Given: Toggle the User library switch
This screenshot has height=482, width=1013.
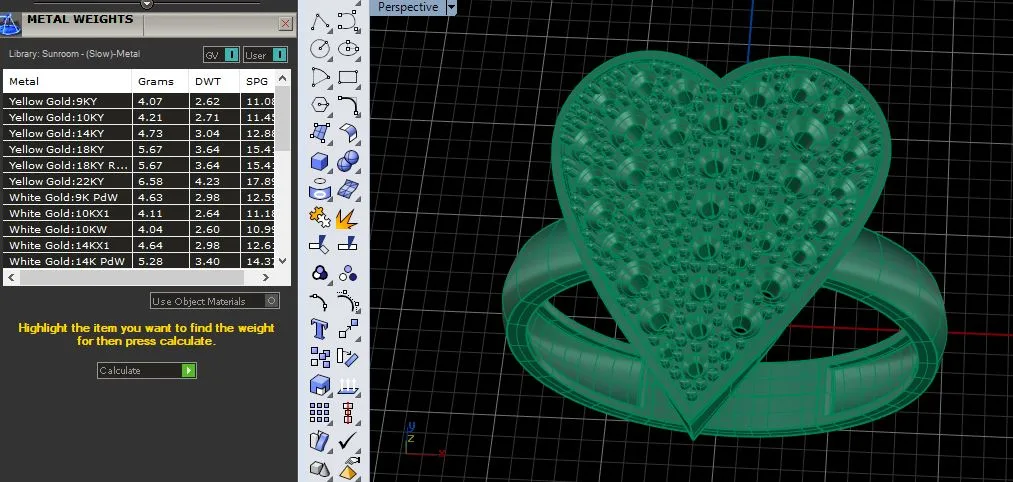Looking at the screenshot, I should [x=266, y=55].
